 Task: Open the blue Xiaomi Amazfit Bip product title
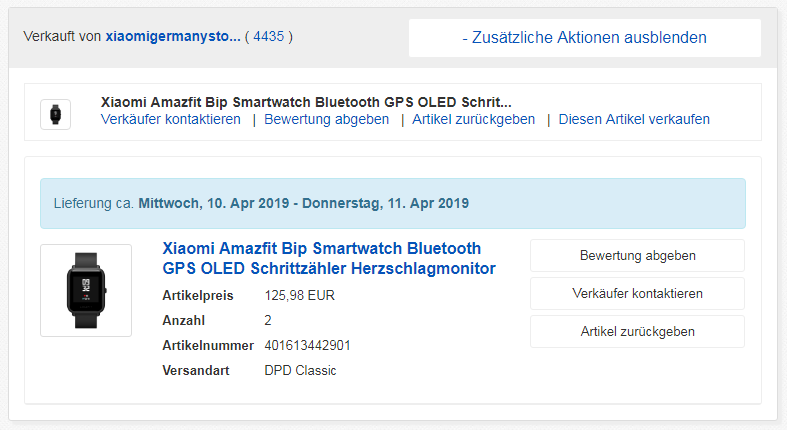329,258
